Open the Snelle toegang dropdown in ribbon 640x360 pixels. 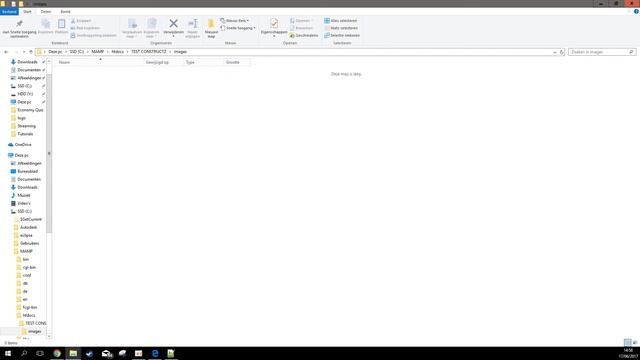click(x=238, y=28)
